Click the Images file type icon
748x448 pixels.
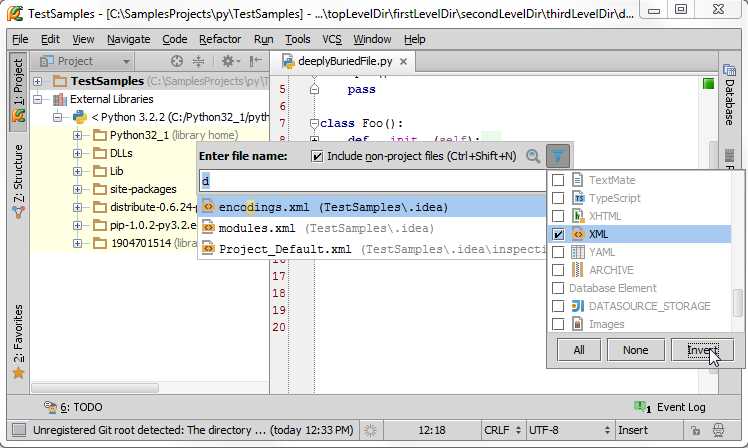tap(578, 324)
